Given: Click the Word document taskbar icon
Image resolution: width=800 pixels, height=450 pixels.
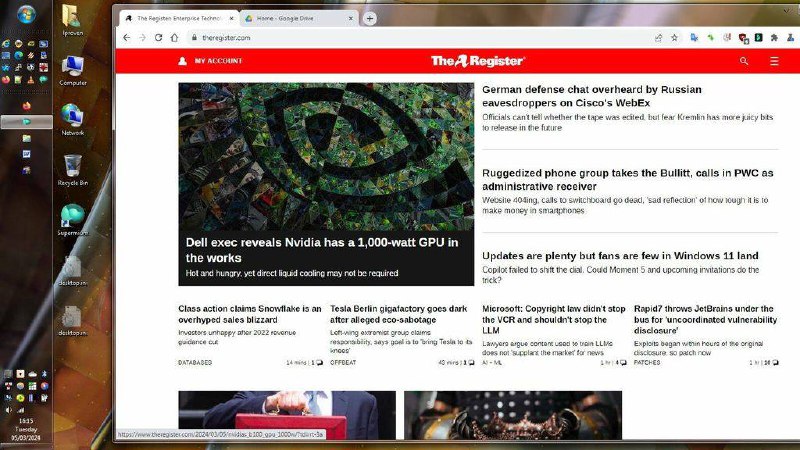Looking at the screenshot, I should click(27, 154).
